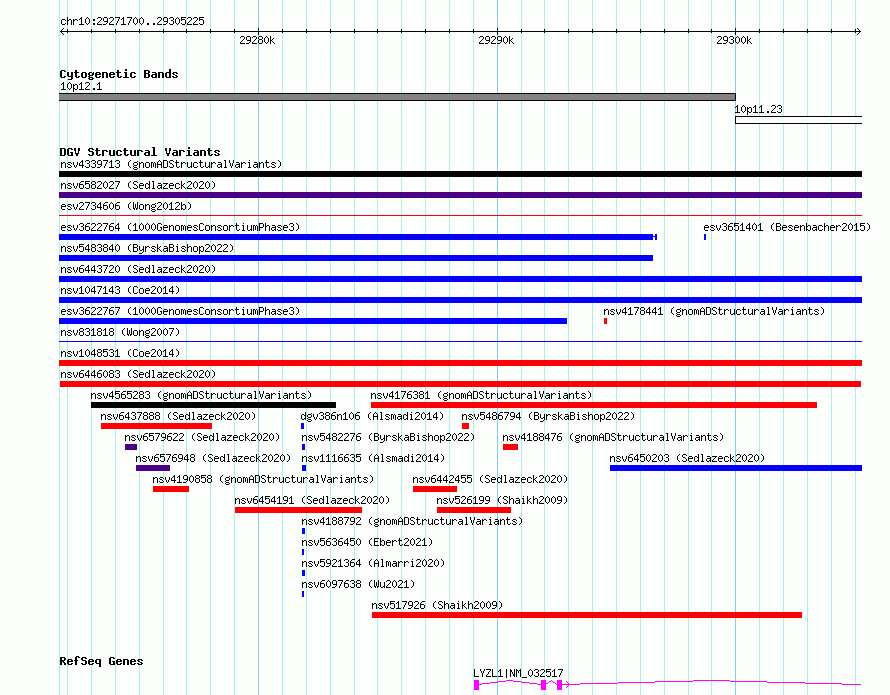Click the esv3651401 (Besenbacher2015) label

point(787,227)
